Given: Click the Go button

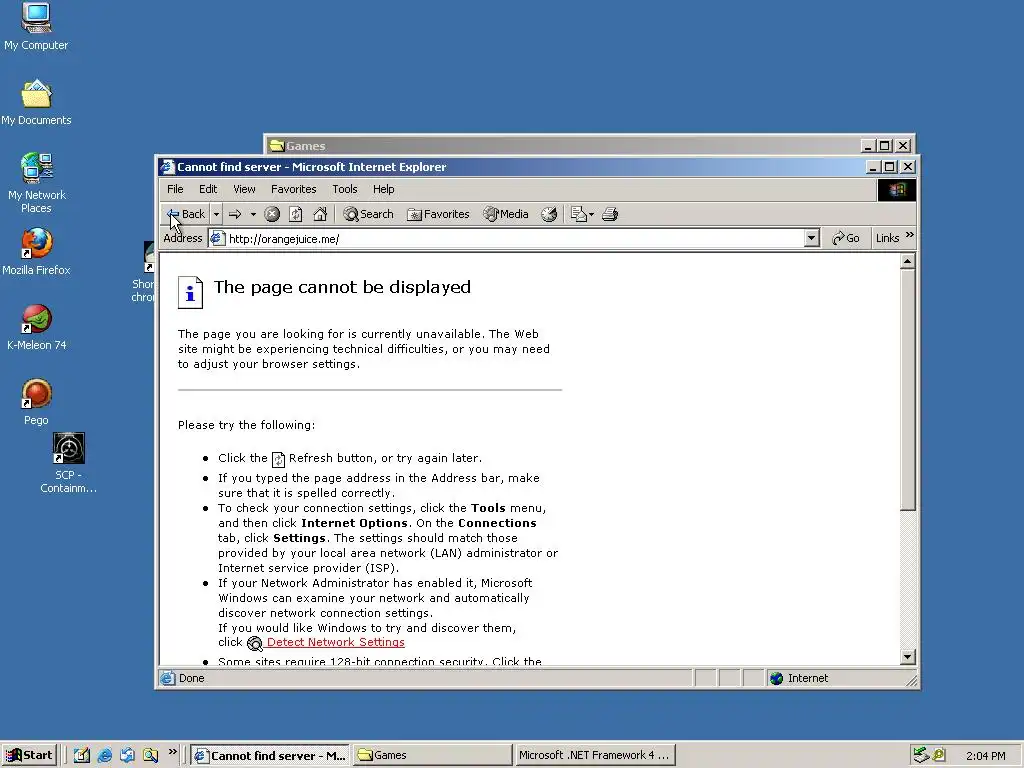Looking at the screenshot, I should (x=846, y=238).
